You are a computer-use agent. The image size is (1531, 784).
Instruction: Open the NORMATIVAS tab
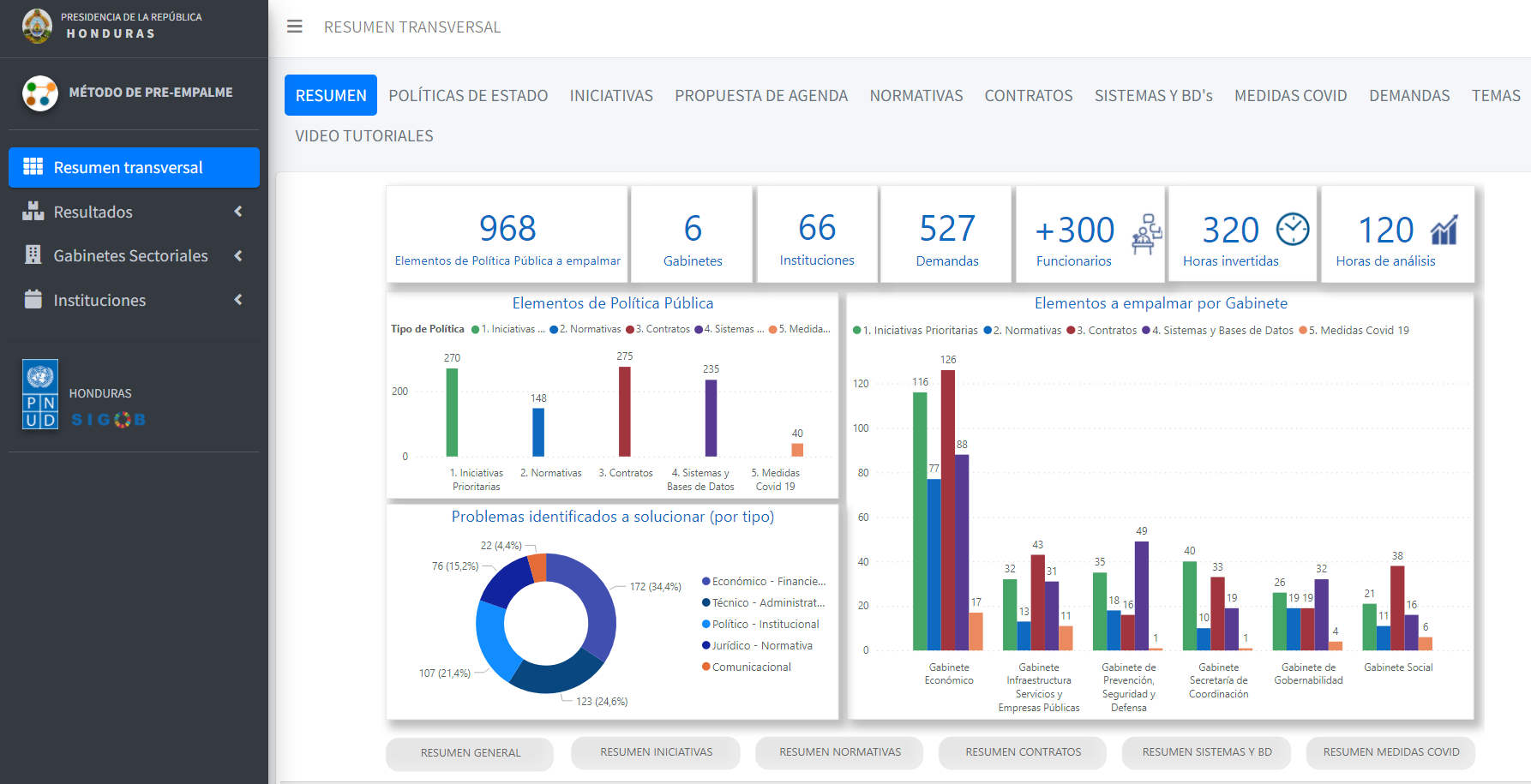(x=916, y=95)
